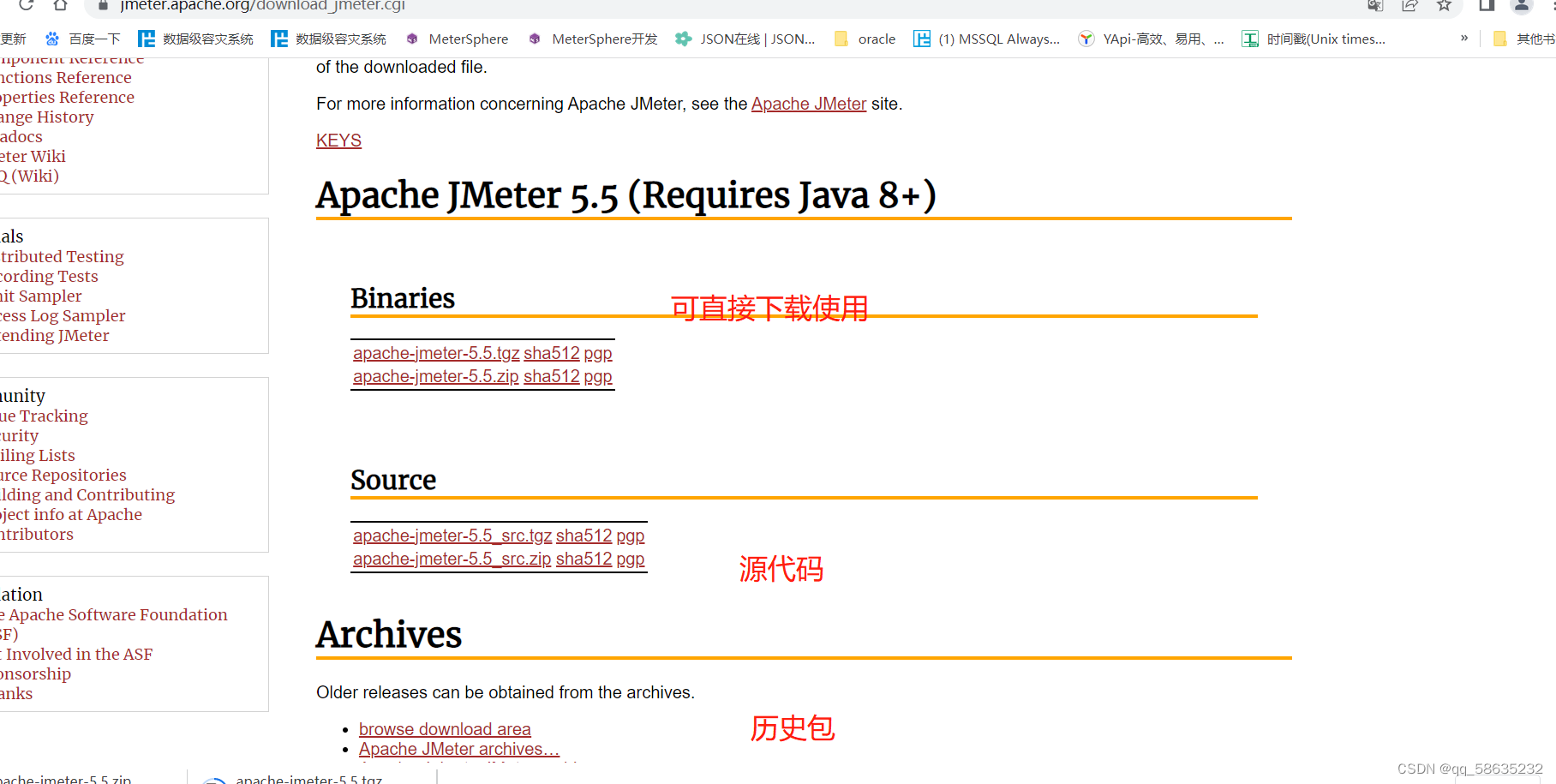
Task: Open the JMeter Wiki sidebar link
Action: (x=33, y=157)
